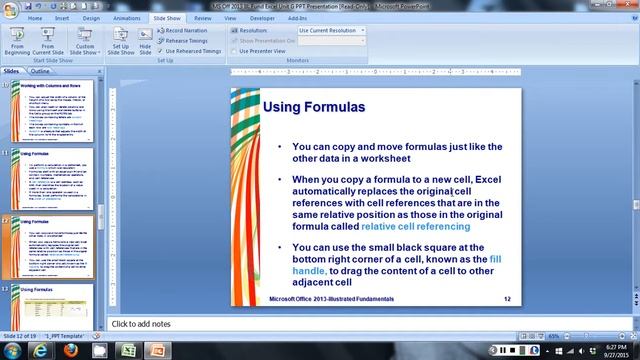Close the slides/outline pane

coord(100,71)
